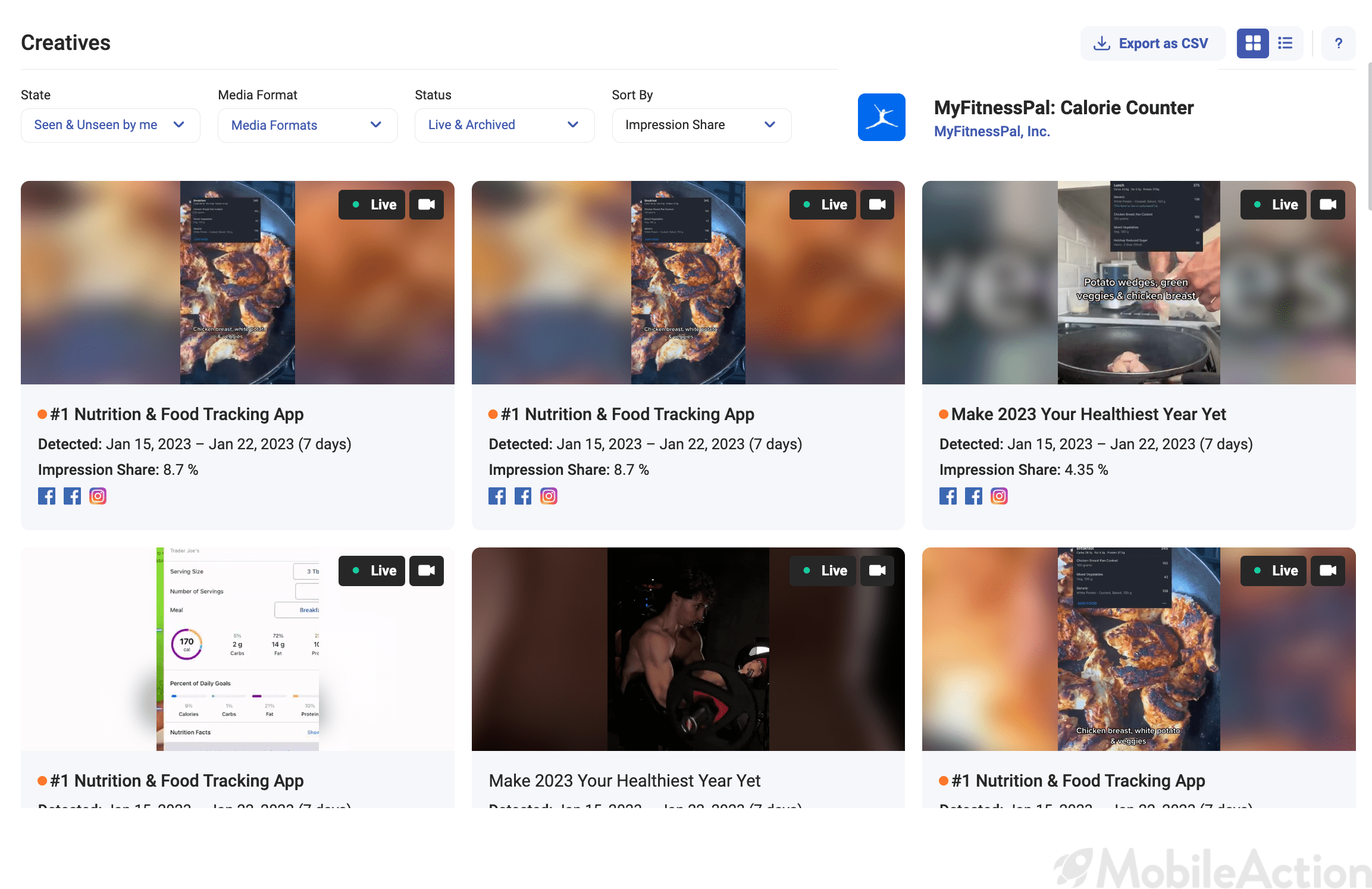The image size is (1372, 889).
Task: Click first Facebook icon on second 8.7% card
Action: [x=497, y=496]
